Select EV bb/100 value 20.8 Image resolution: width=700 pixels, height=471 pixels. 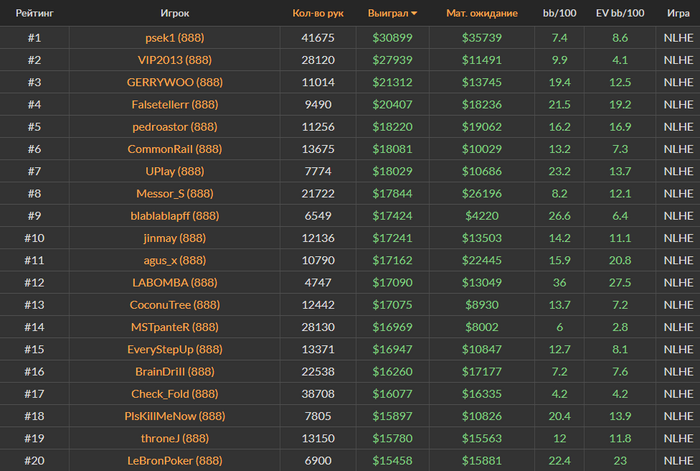620,260
